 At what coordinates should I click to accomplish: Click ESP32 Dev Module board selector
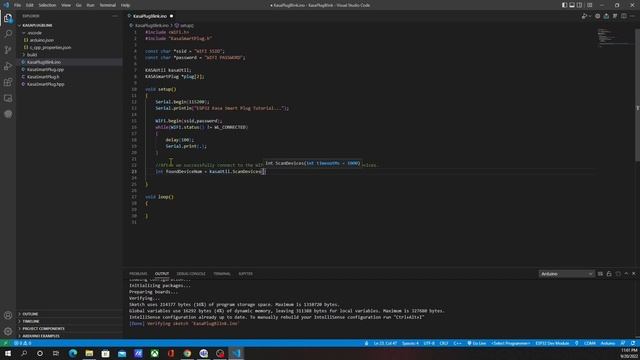(552, 343)
